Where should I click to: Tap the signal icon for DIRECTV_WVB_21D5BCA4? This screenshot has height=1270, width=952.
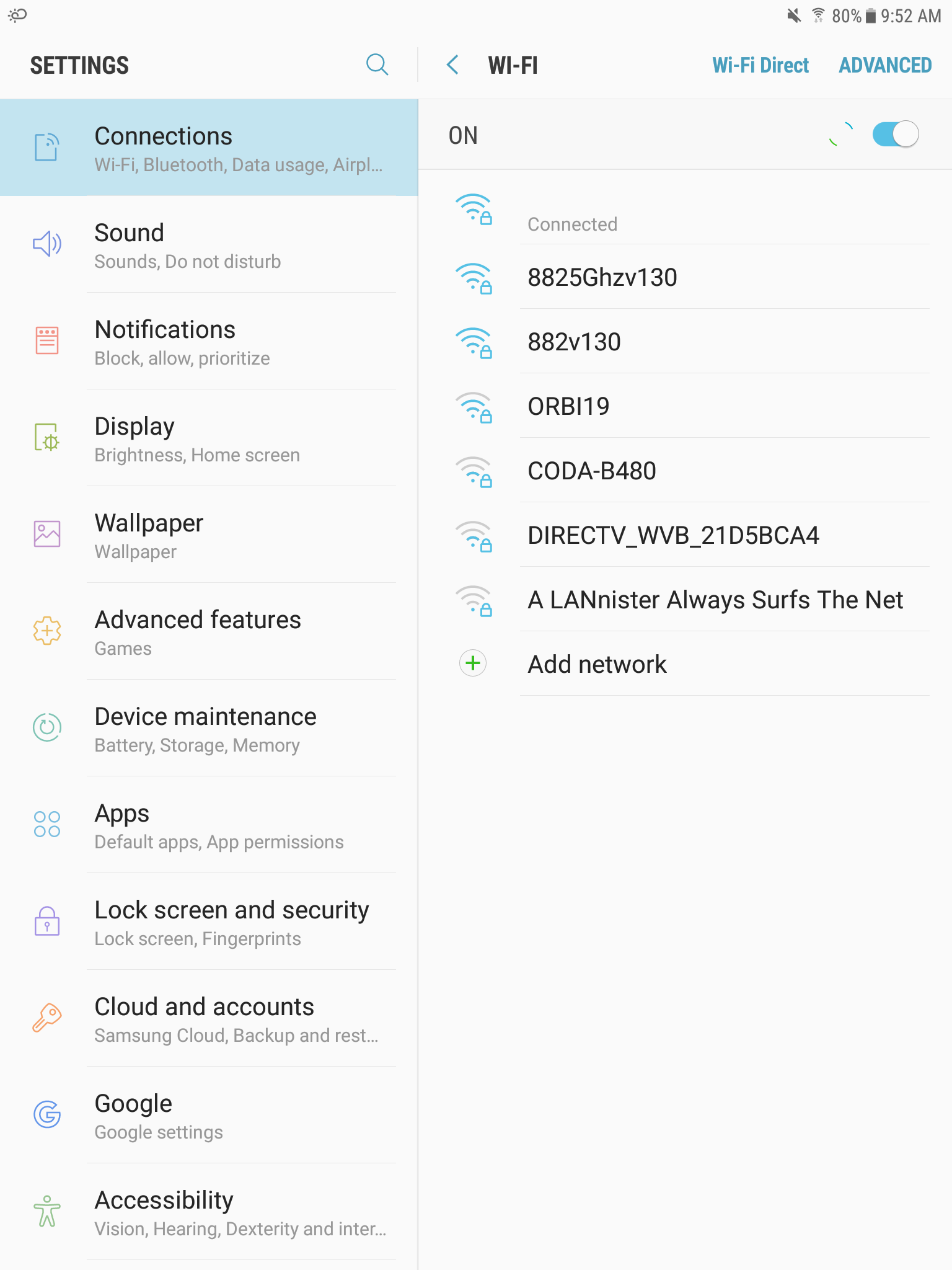point(474,536)
